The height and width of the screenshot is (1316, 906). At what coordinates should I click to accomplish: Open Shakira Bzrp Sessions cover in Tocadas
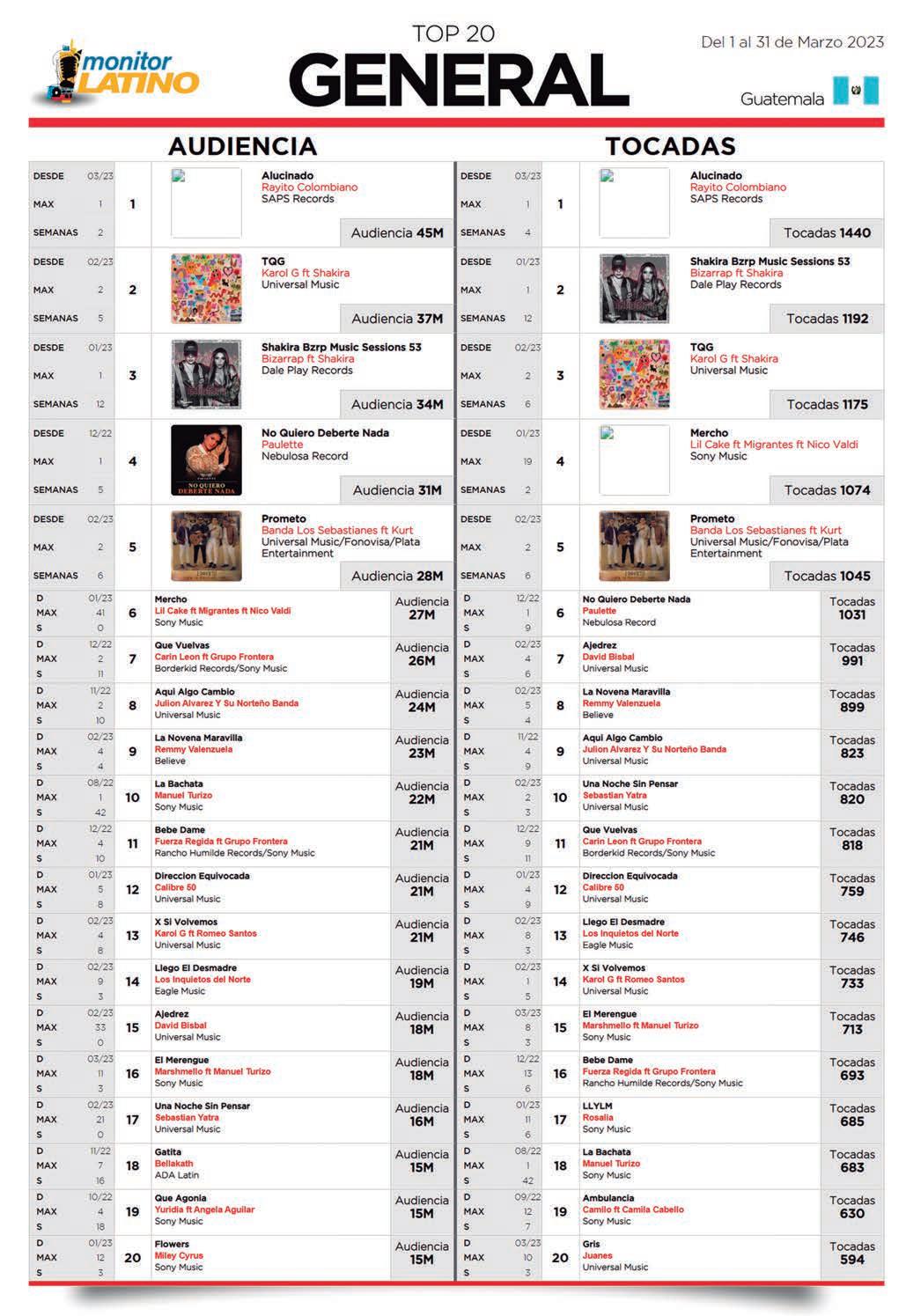click(634, 289)
